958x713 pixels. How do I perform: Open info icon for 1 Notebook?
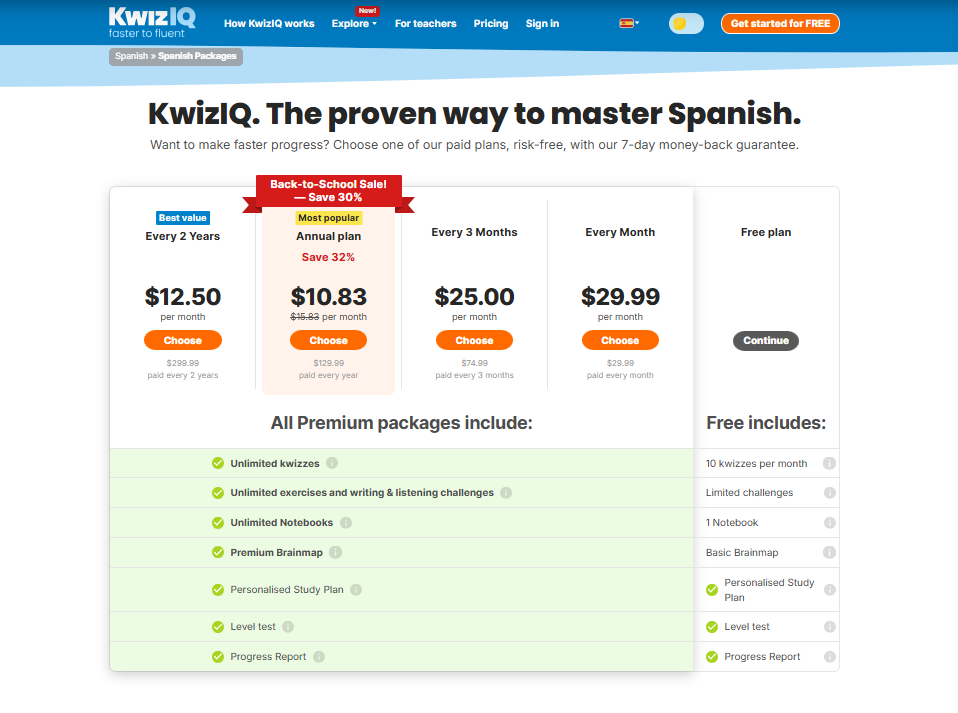(829, 522)
